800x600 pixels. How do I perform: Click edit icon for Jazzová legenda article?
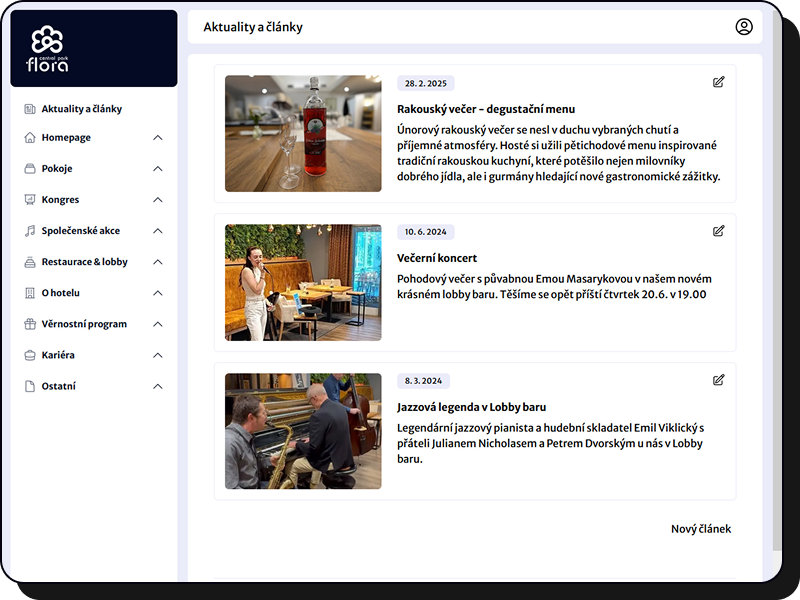tap(718, 380)
